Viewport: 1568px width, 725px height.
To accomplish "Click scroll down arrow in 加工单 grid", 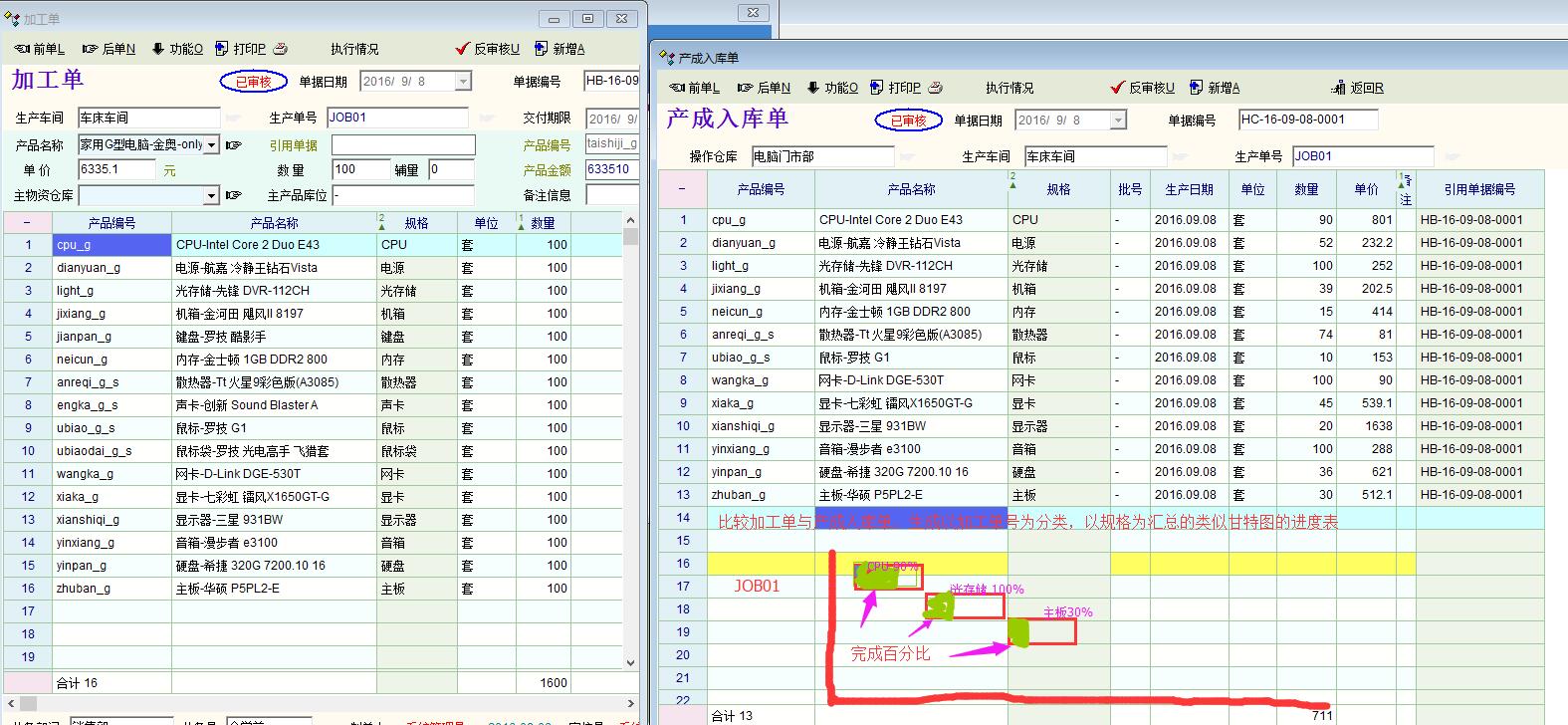I will coord(630,662).
